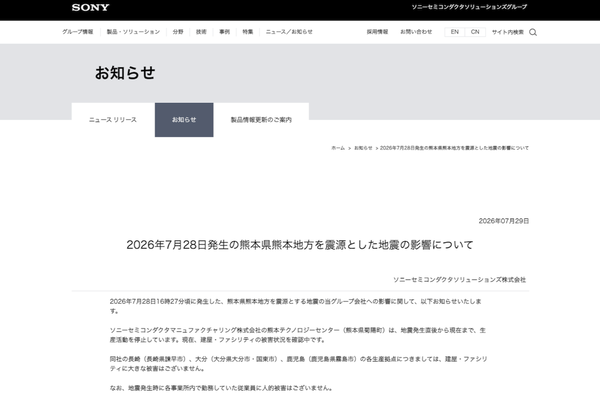Open the site search magnifier icon
This screenshot has width=600, height=400.
tap(533, 32)
